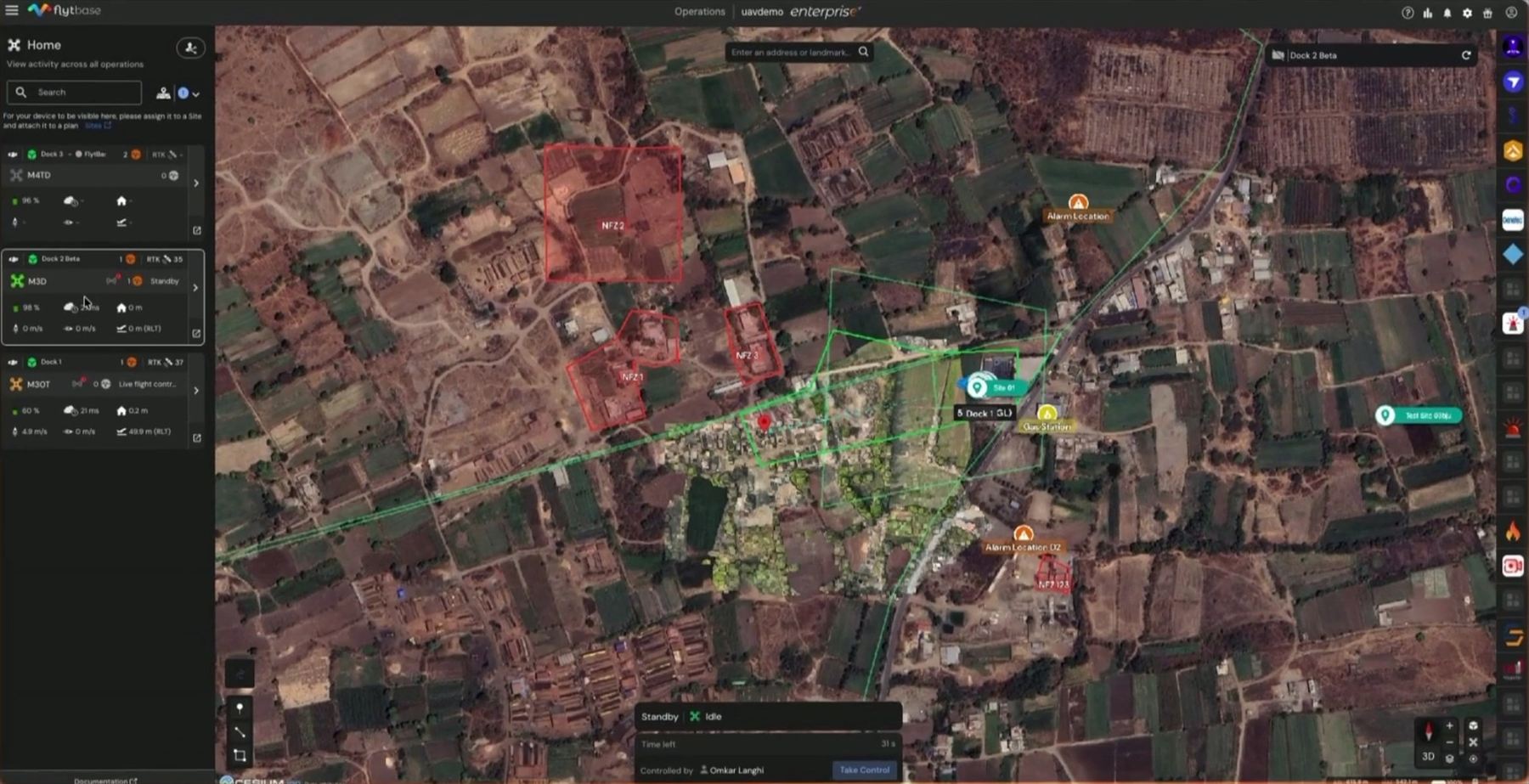Open the gift icon in top bar
The width and height of the screenshot is (1529, 784).
(1487, 13)
